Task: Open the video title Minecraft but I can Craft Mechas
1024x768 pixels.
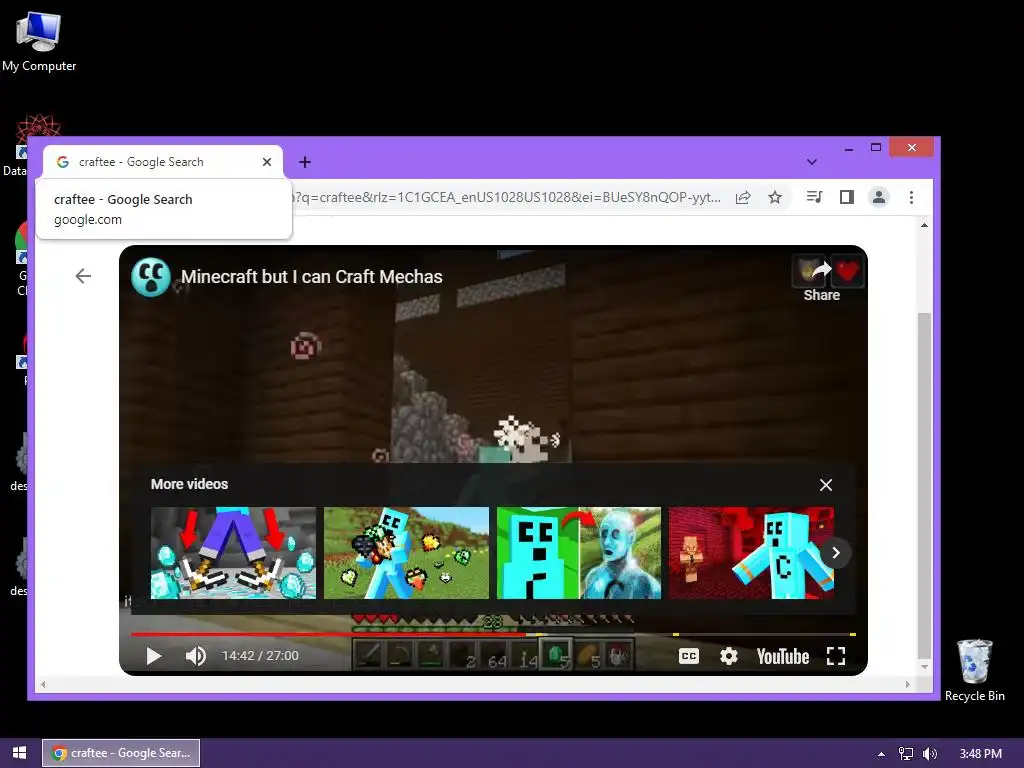Action: coord(312,277)
